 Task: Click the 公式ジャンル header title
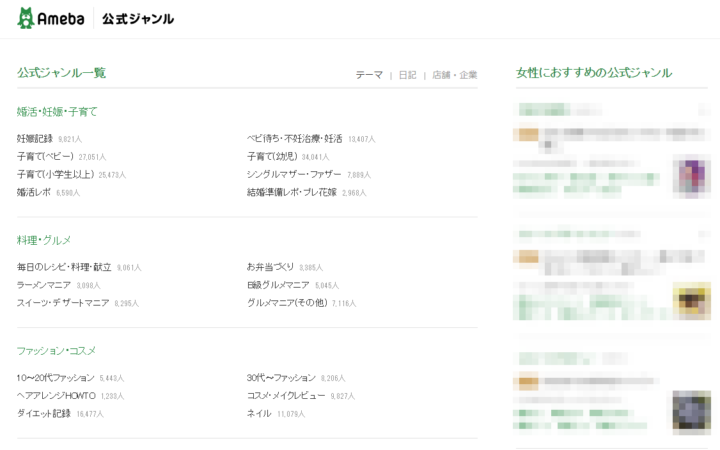coord(137,19)
